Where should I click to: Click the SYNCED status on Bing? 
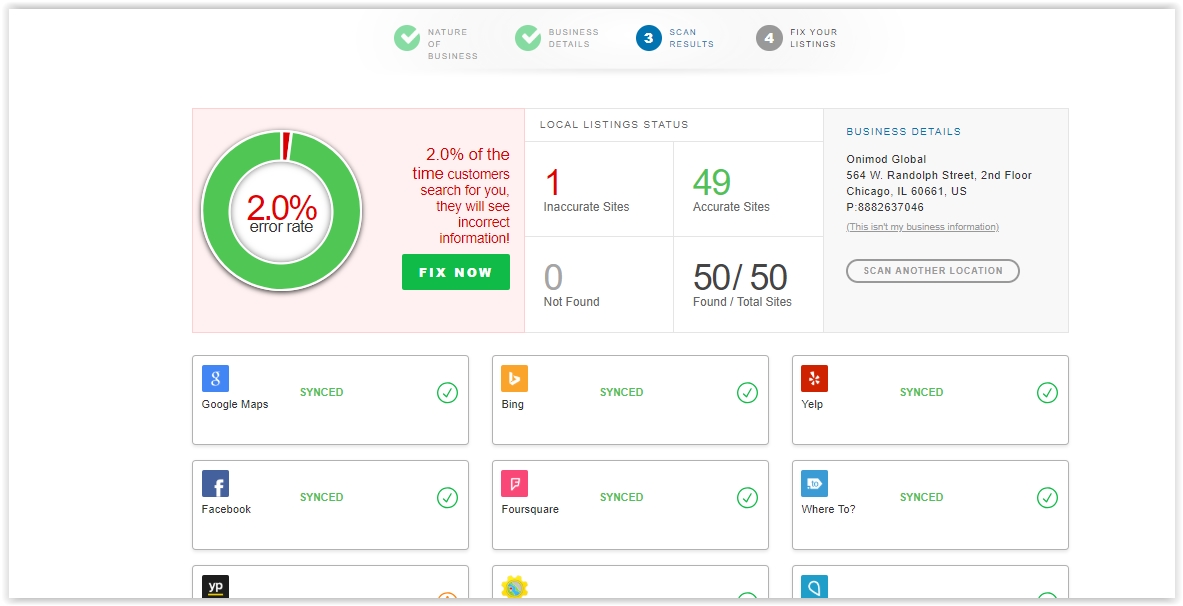pyautogui.click(x=622, y=392)
